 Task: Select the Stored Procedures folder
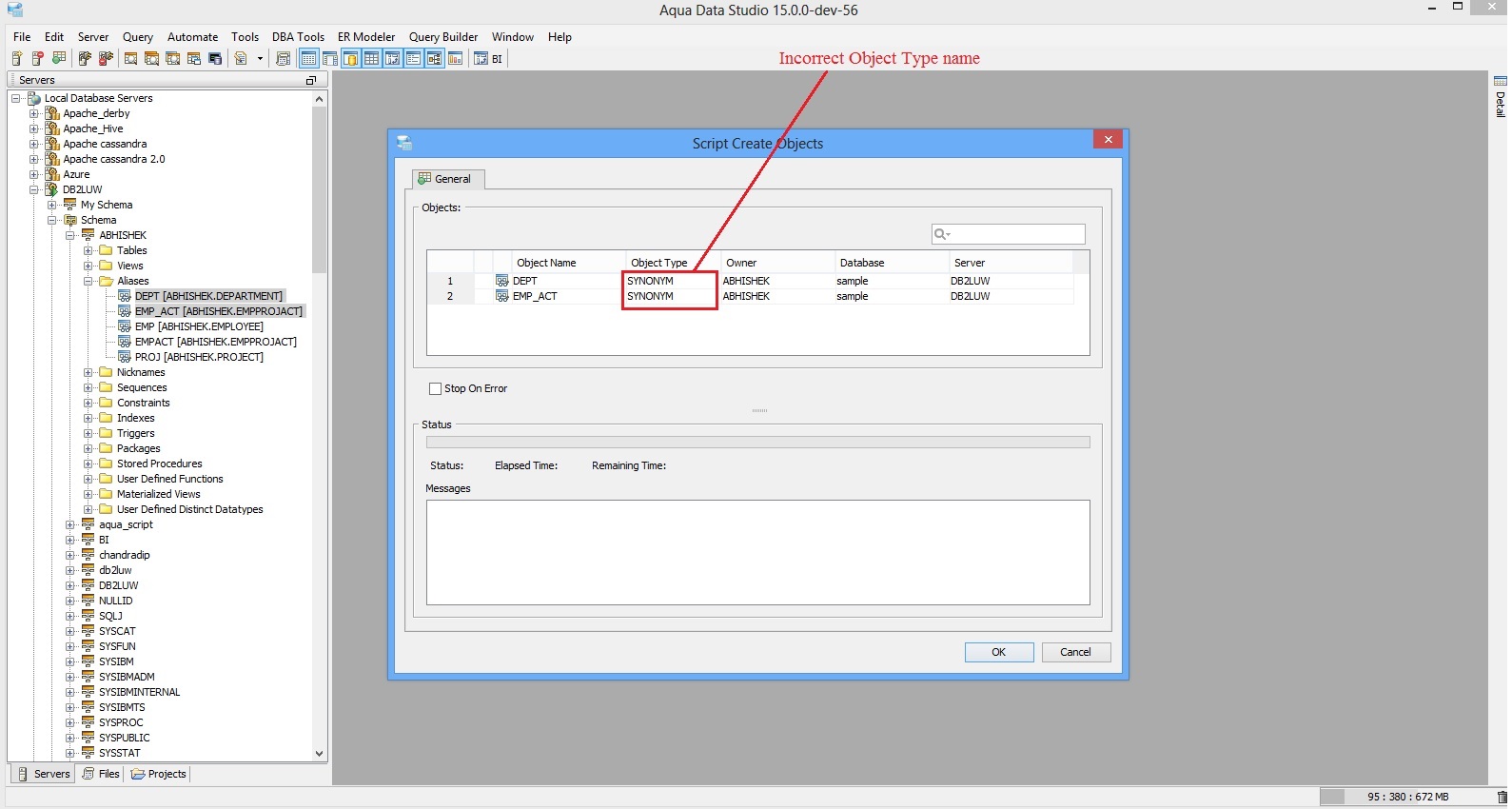click(160, 464)
